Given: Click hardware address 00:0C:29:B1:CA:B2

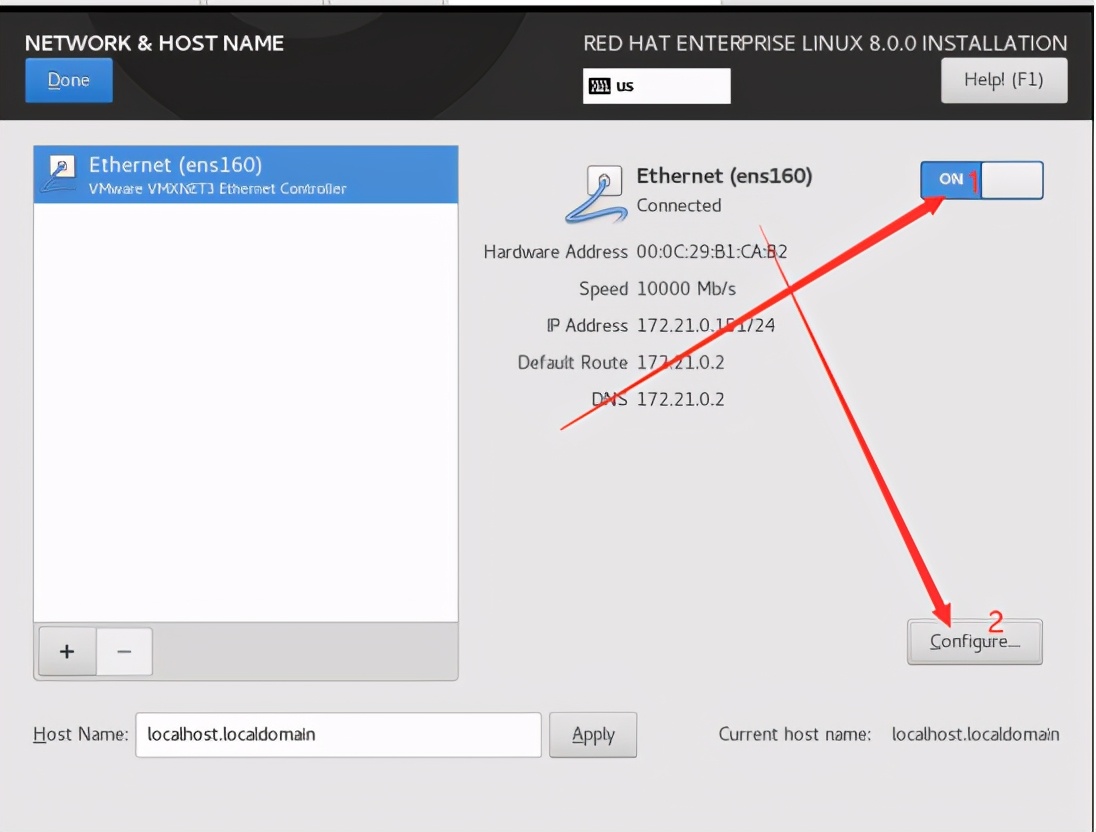Looking at the screenshot, I should tap(712, 252).
